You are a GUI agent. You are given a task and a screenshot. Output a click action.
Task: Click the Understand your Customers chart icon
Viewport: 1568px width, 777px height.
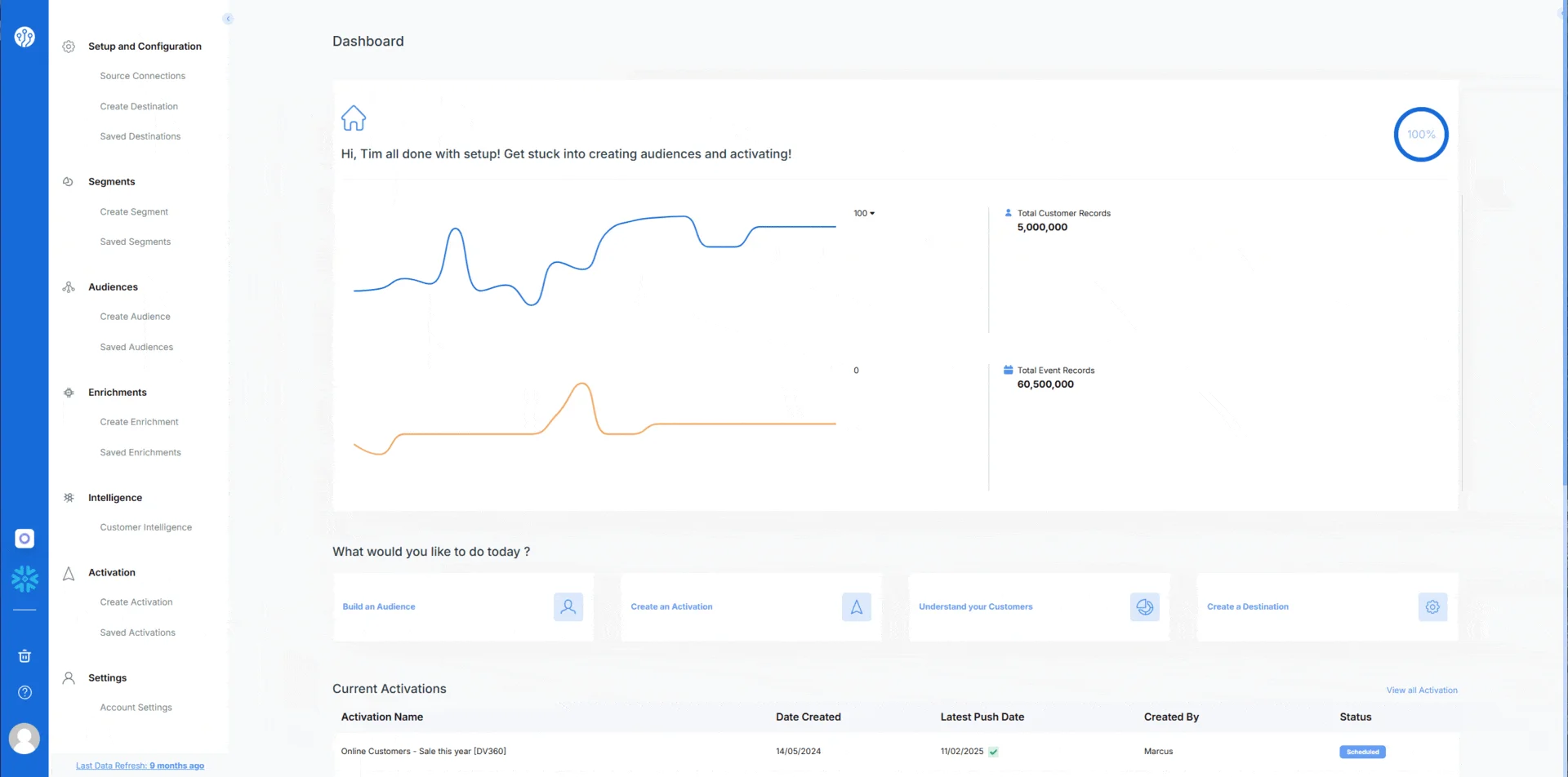pos(1145,607)
